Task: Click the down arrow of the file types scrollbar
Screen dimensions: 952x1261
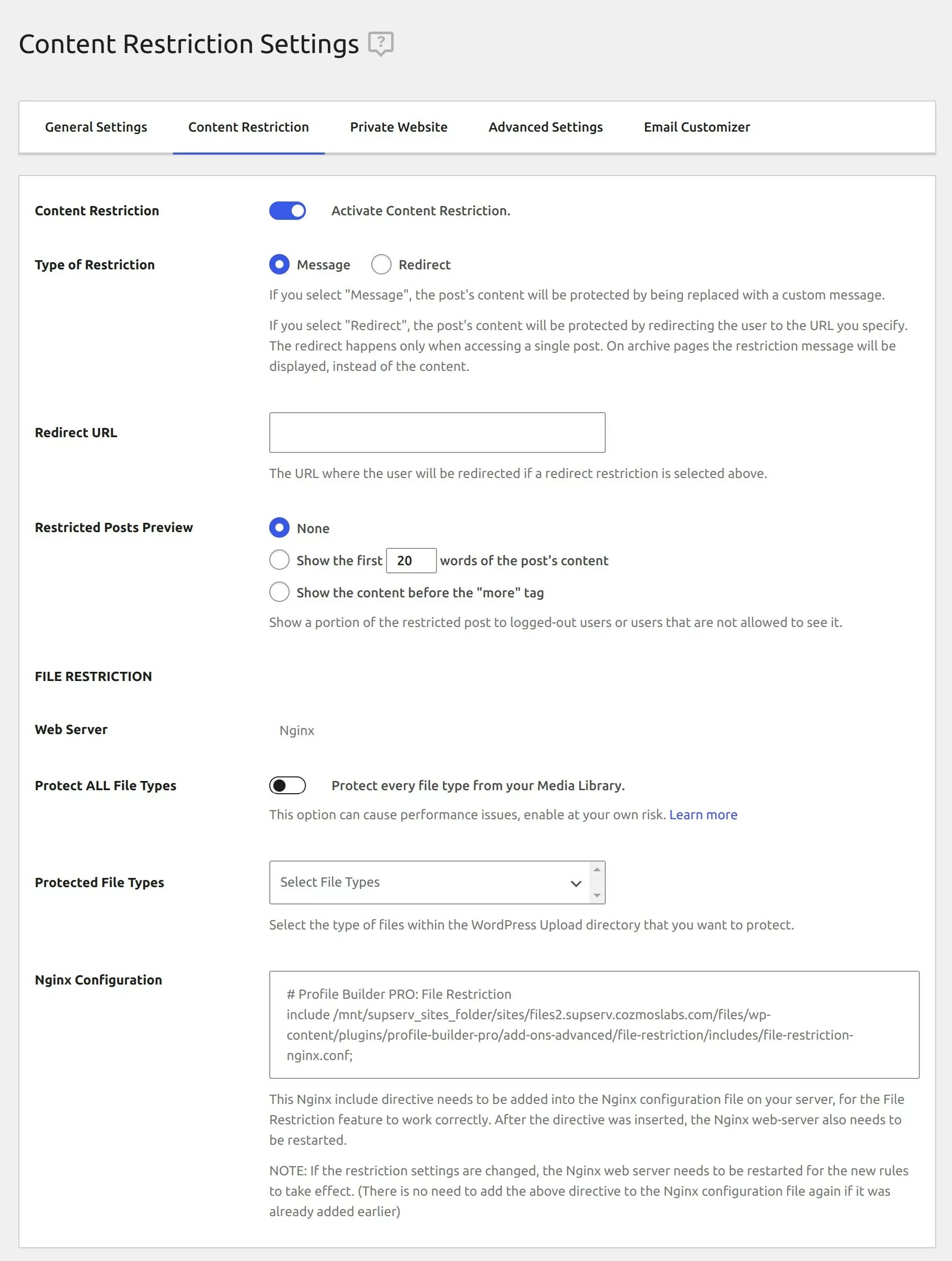Action: [597, 896]
